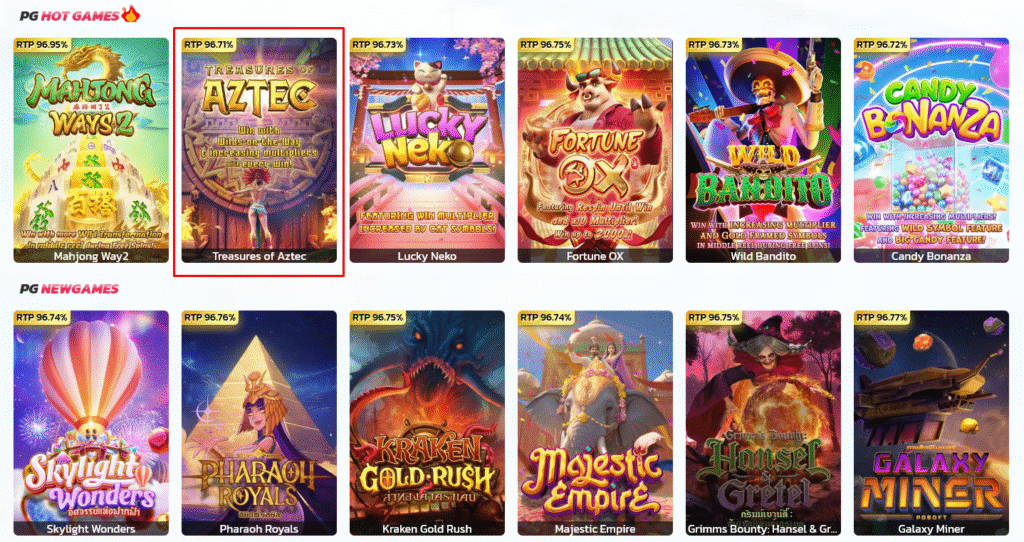Click the RTP 96.95% badge on Mahjong
Viewport: 1024px width, 542px height.
[42, 44]
